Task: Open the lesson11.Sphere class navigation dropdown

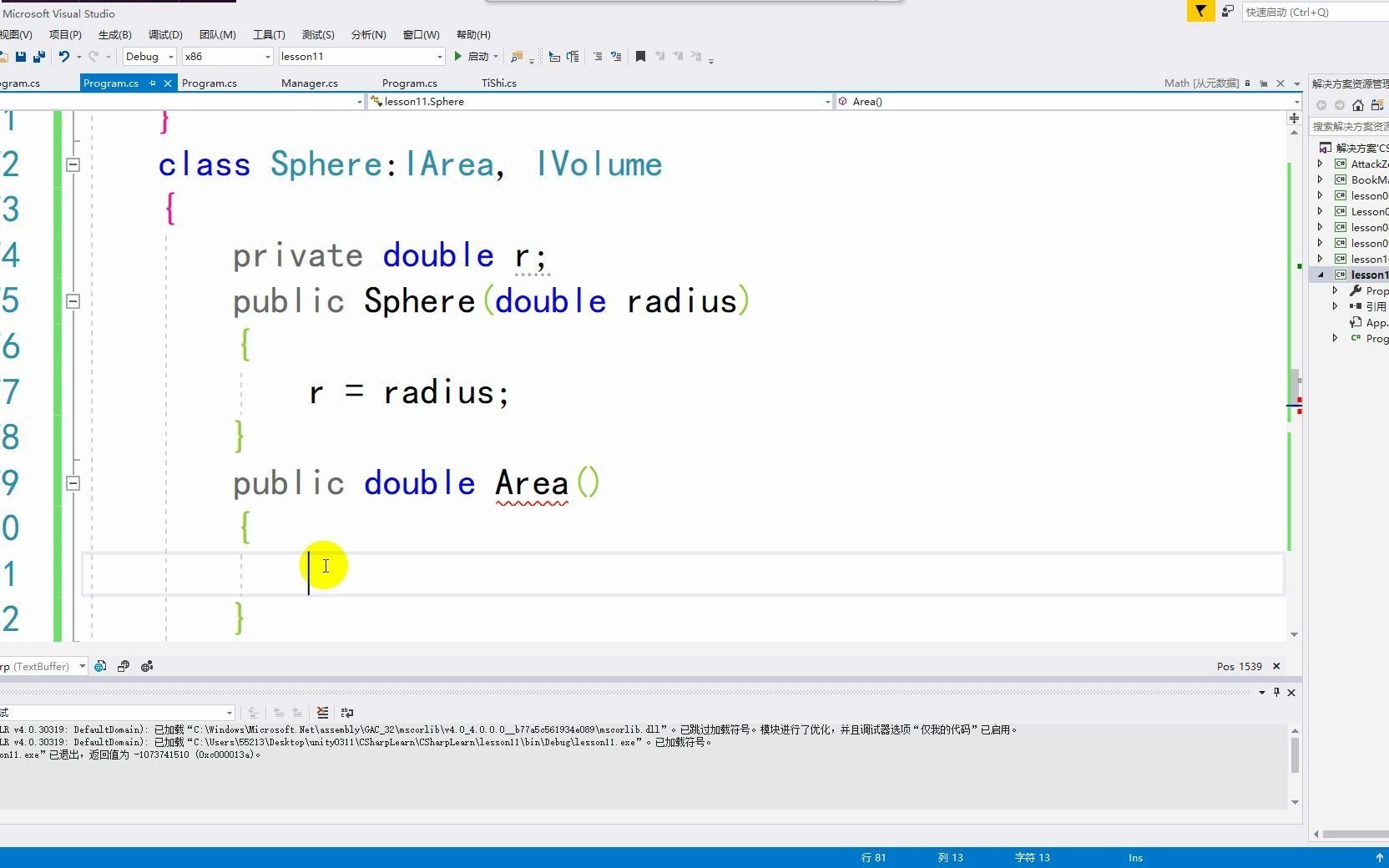Action: click(599, 101)
